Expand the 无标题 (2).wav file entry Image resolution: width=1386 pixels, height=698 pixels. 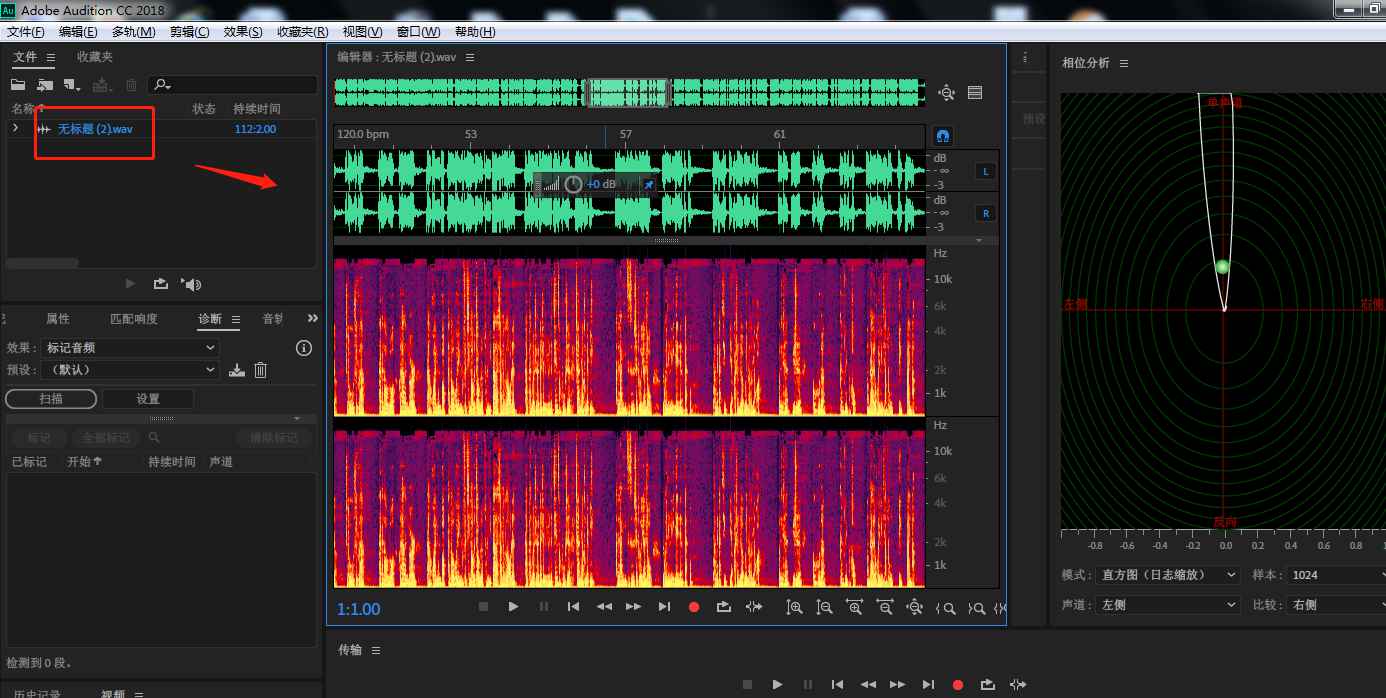coord(15,129)
